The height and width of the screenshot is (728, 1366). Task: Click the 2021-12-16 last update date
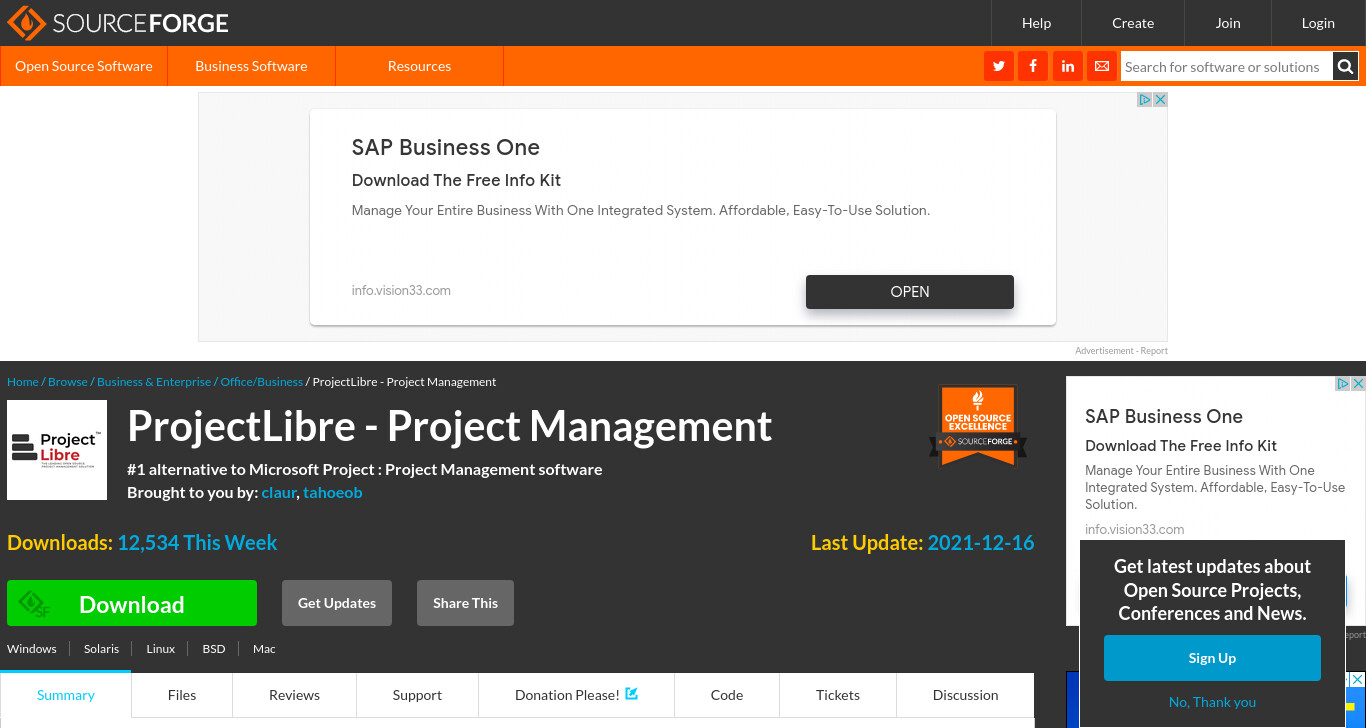[981, 543]
